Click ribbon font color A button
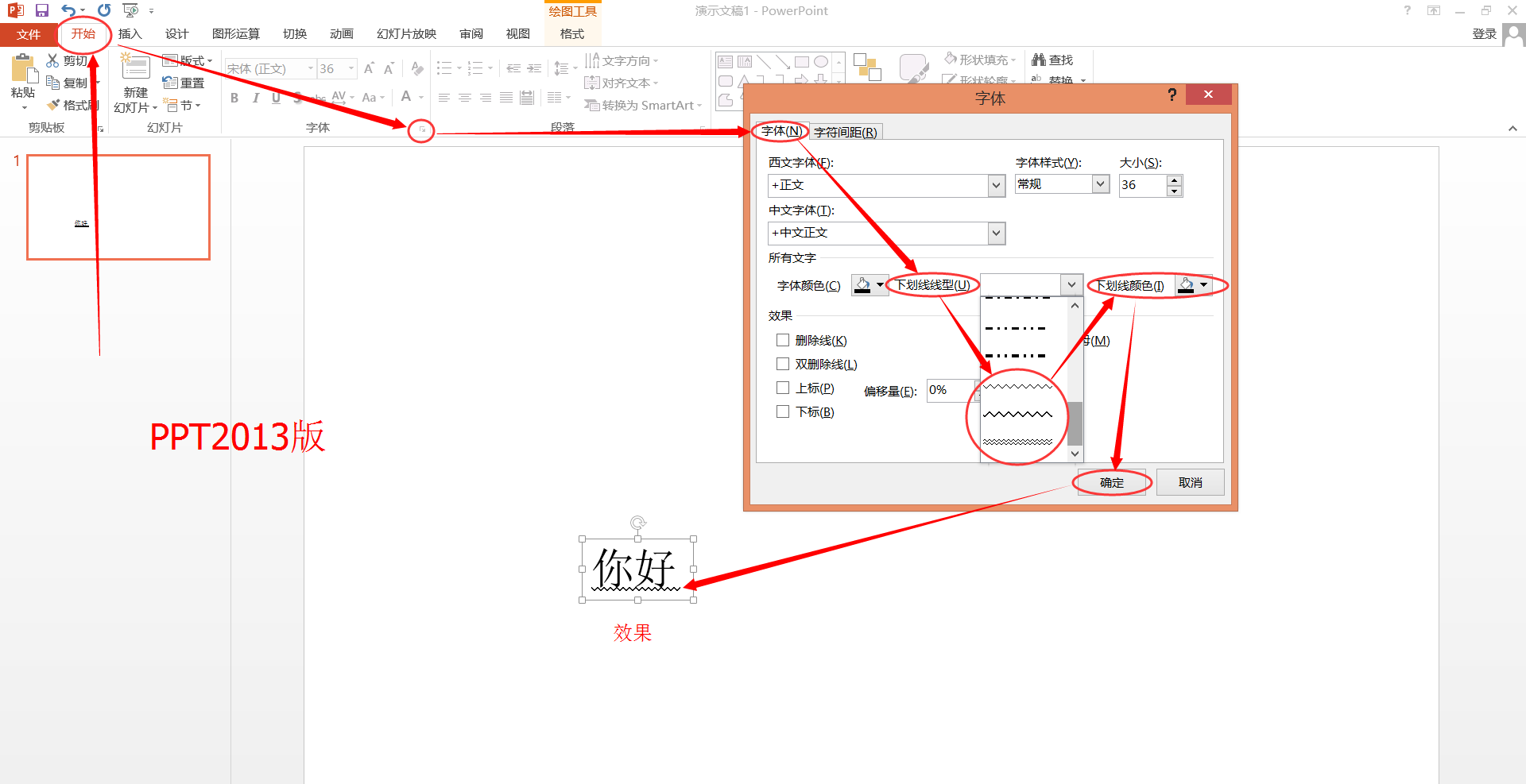The image size is (1526, 784). tap(406, 97)
